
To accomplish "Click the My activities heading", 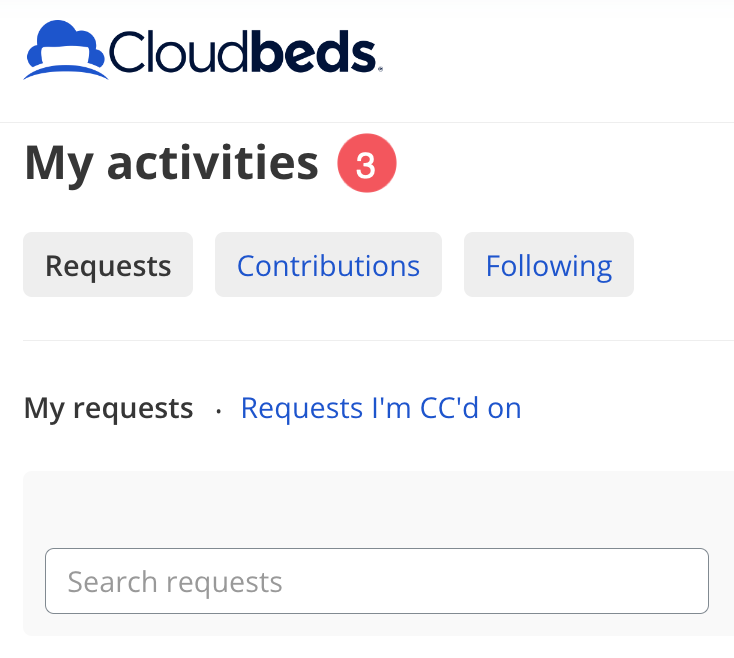I will click(x=171, y=163).
